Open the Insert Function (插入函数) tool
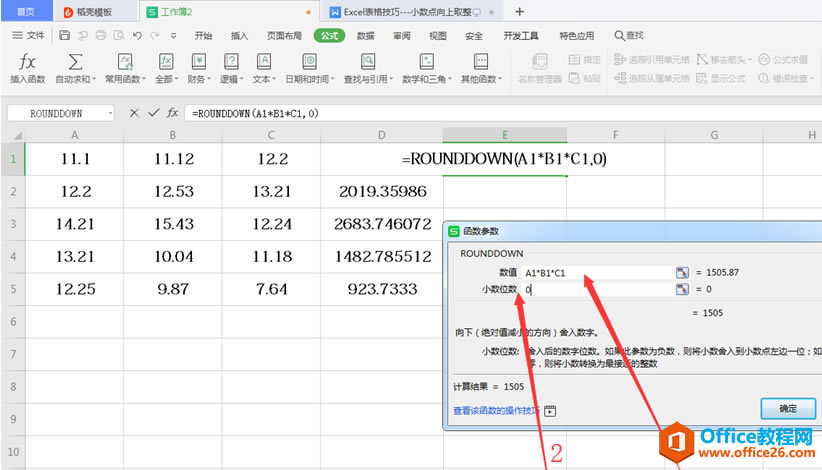The image size is (822, 470). [x=27, y=68]
